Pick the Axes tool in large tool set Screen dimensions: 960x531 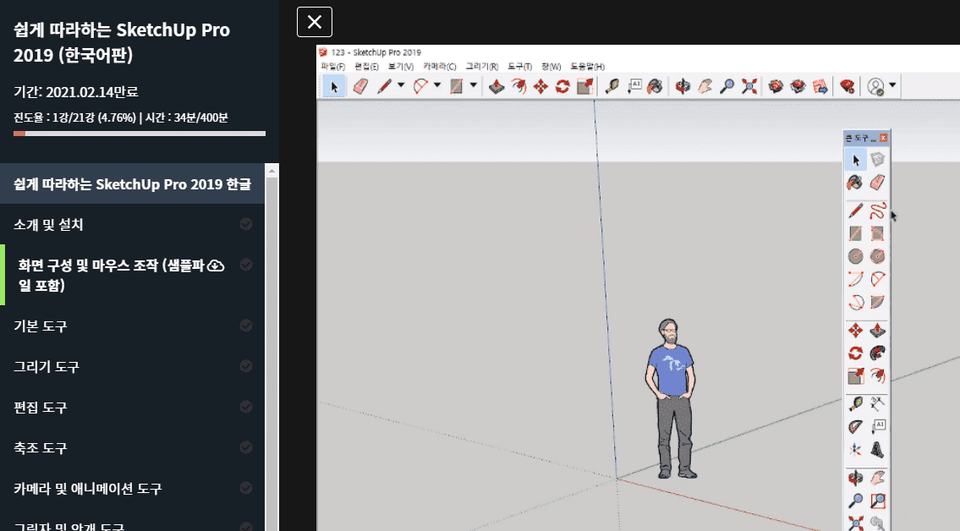[x=855, y=450]
